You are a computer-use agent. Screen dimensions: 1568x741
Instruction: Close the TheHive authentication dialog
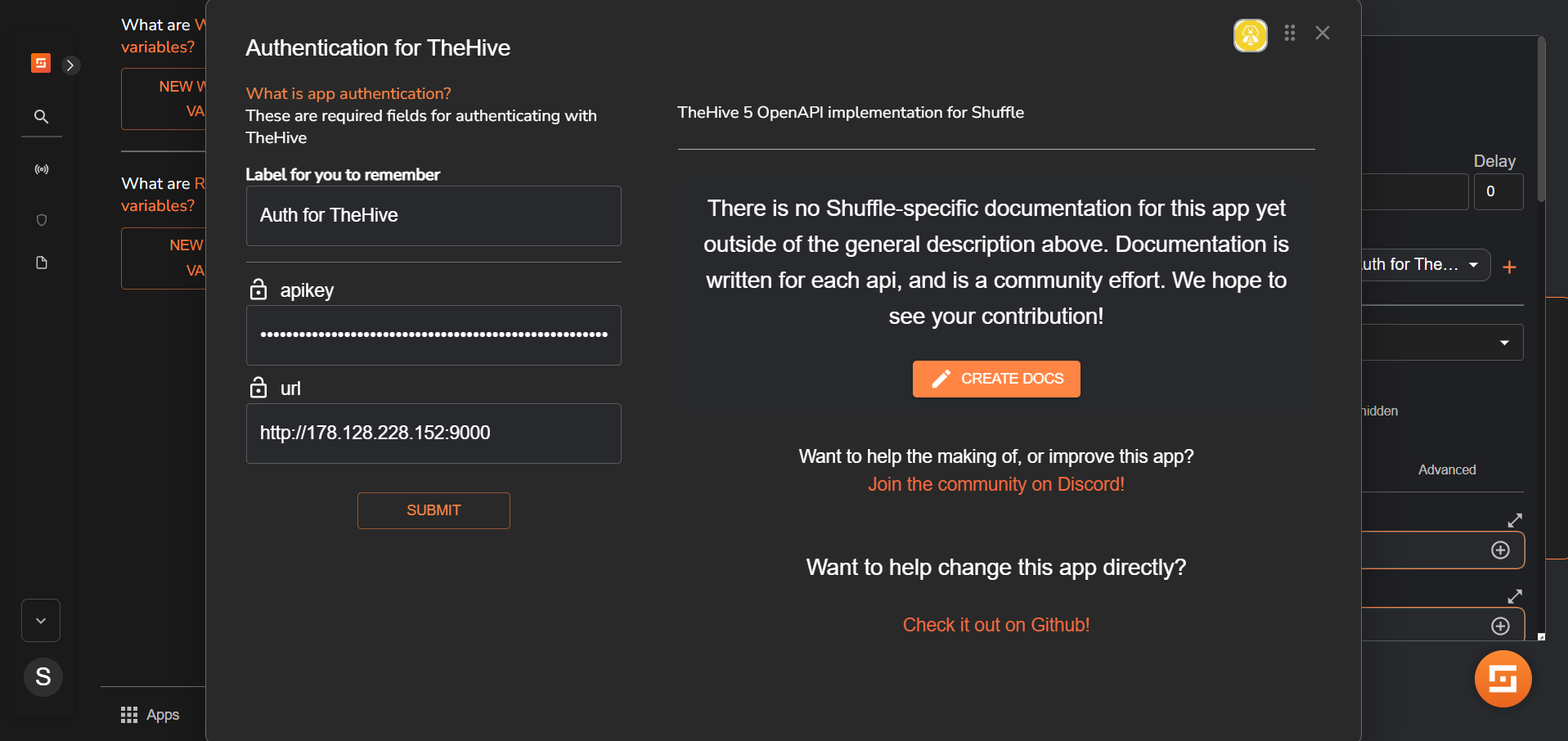(1323, 33)
